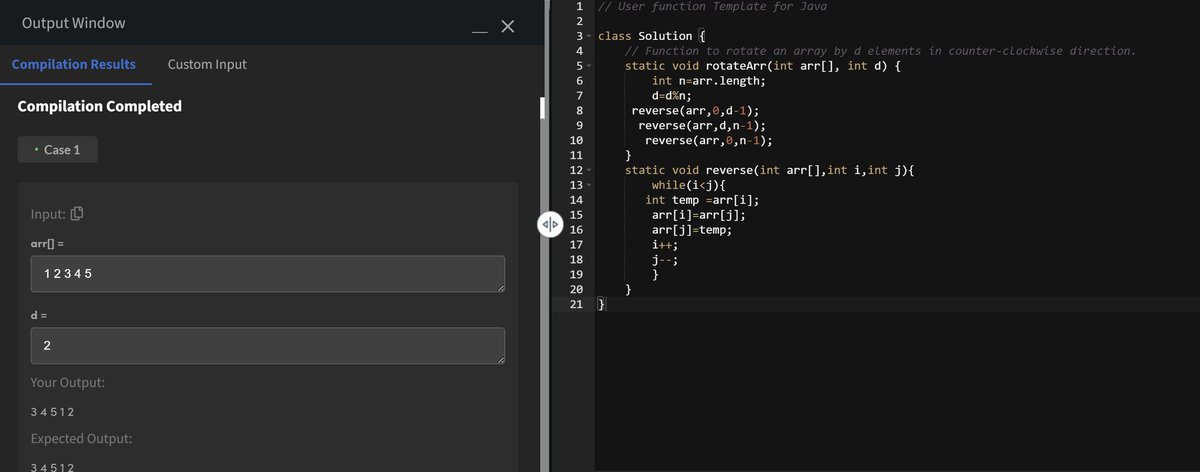
Task: Click the comment '// User function Template for Java'
Action: (712, 6)
